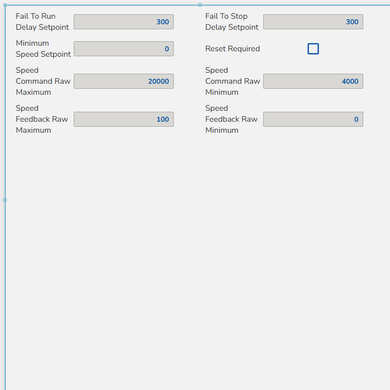This screenshot has height=390, width=390.
Task: Click the Fail To Run Delay Setpoint field
Action: point(124,22)
